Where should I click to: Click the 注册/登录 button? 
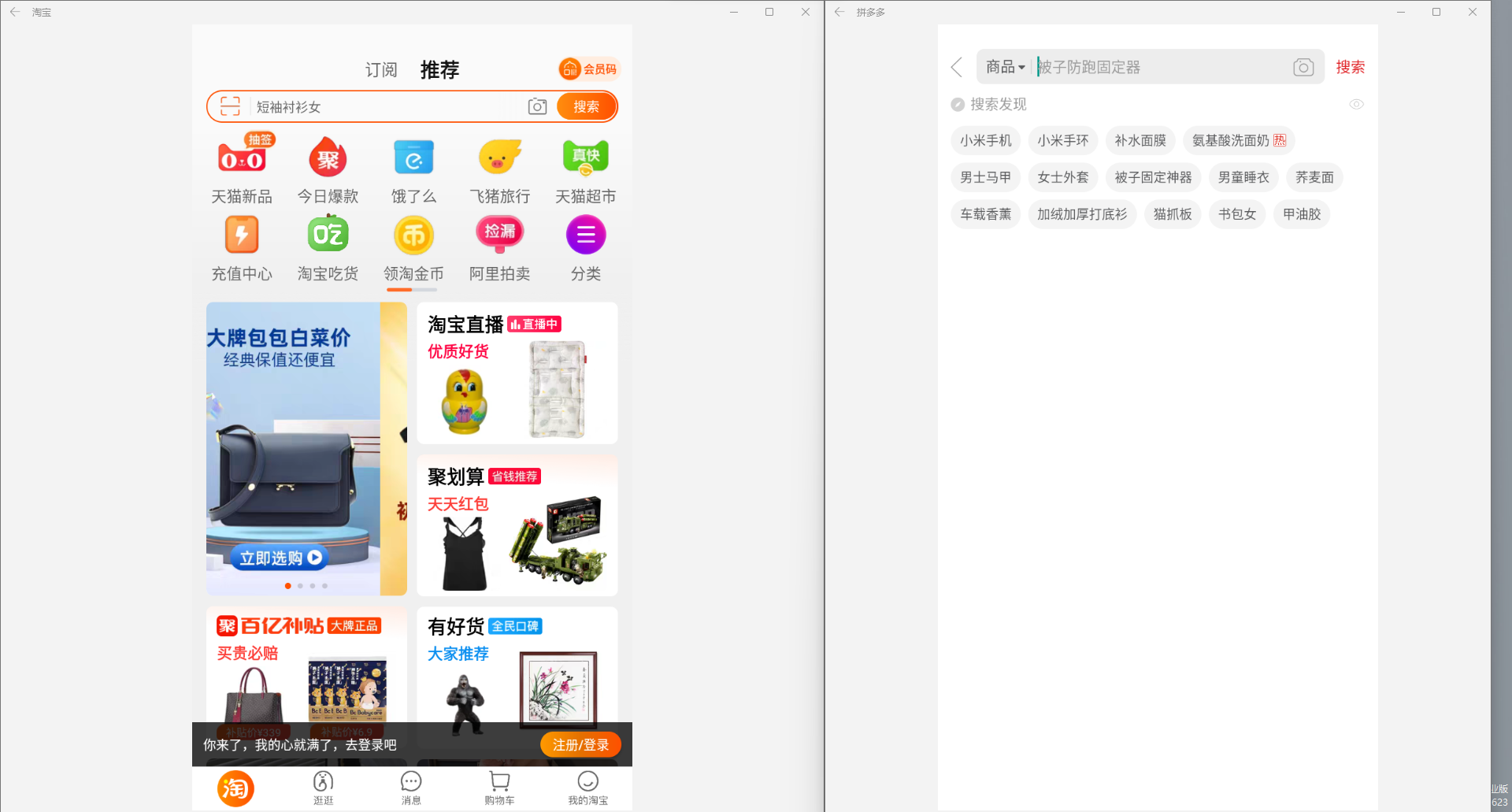pyautogui.click(x=580, y=744)
